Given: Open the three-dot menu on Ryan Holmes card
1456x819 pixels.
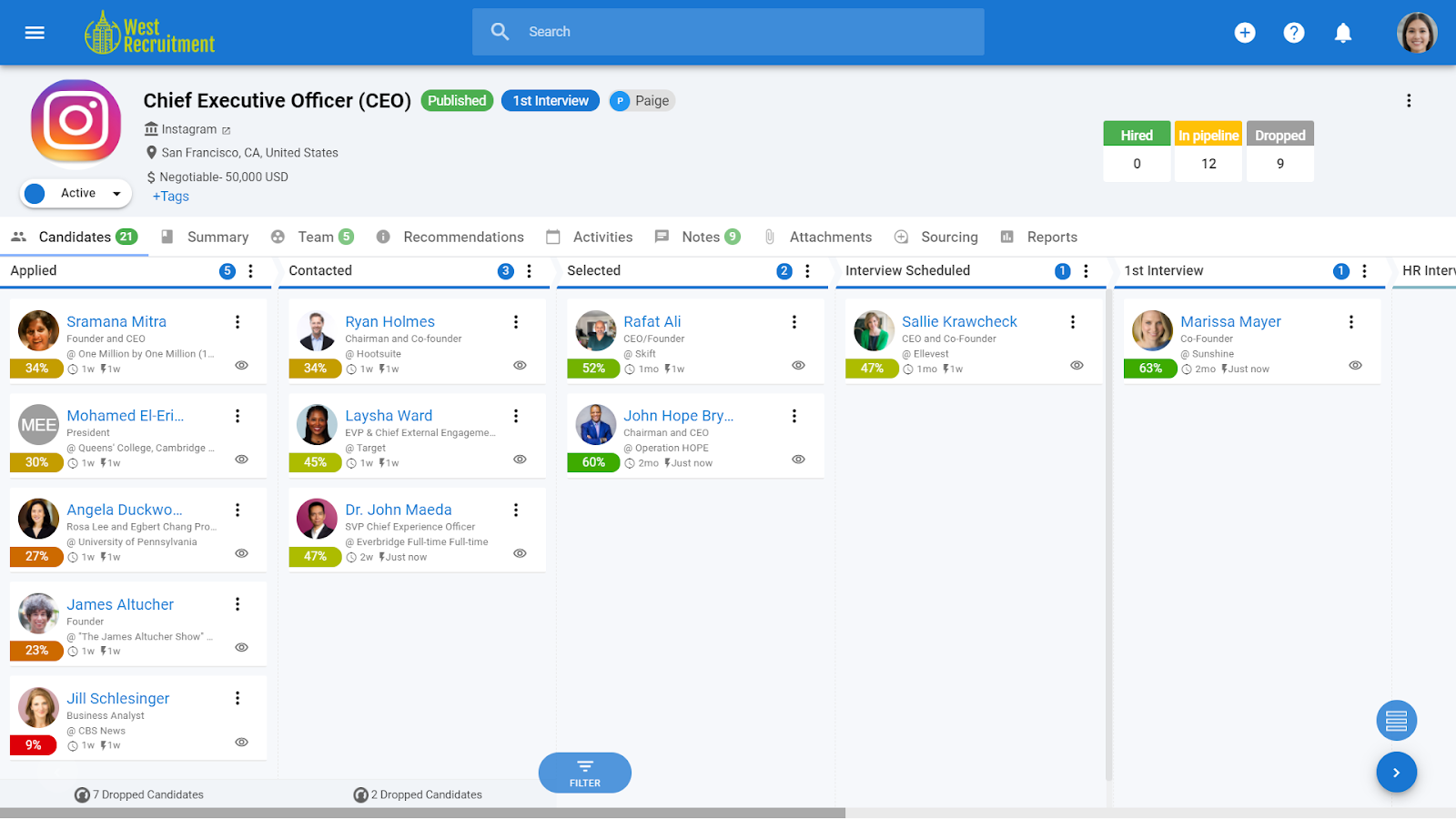Looking at the screenshot, I should click(516, 321).
